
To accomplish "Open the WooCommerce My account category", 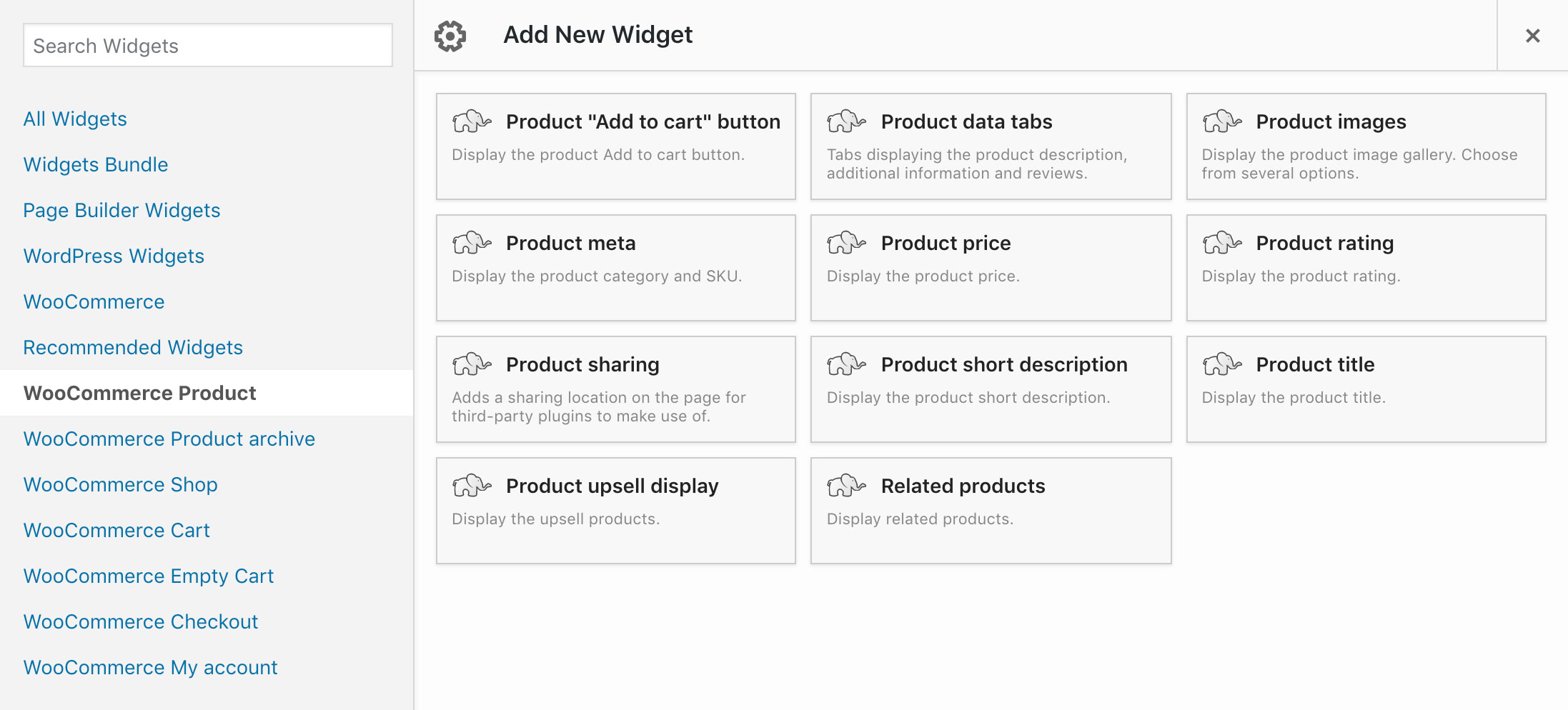I will click(x=150, y=667).
